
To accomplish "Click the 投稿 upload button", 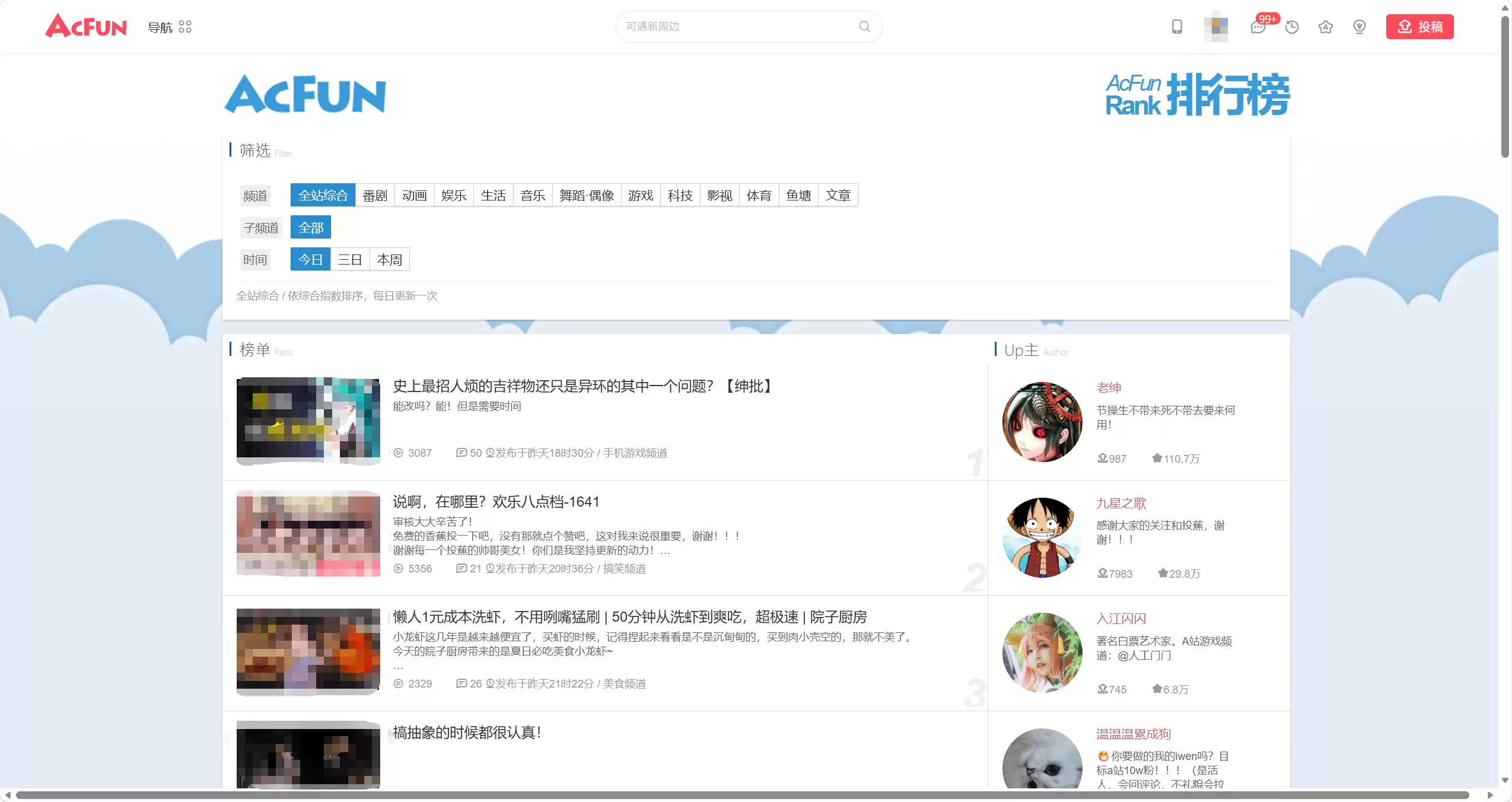I will click(x=1419, y=27).
